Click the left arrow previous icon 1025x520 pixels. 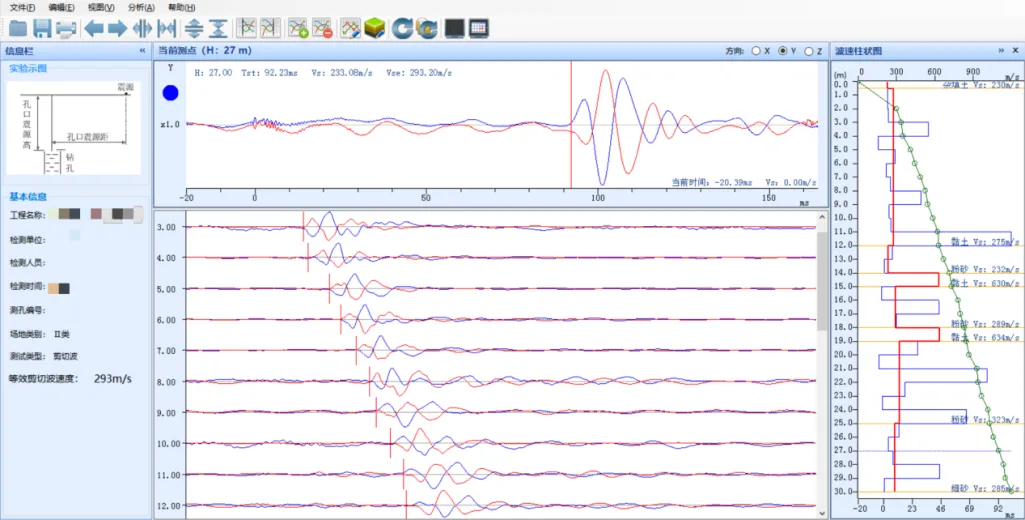tap(94, 28)
